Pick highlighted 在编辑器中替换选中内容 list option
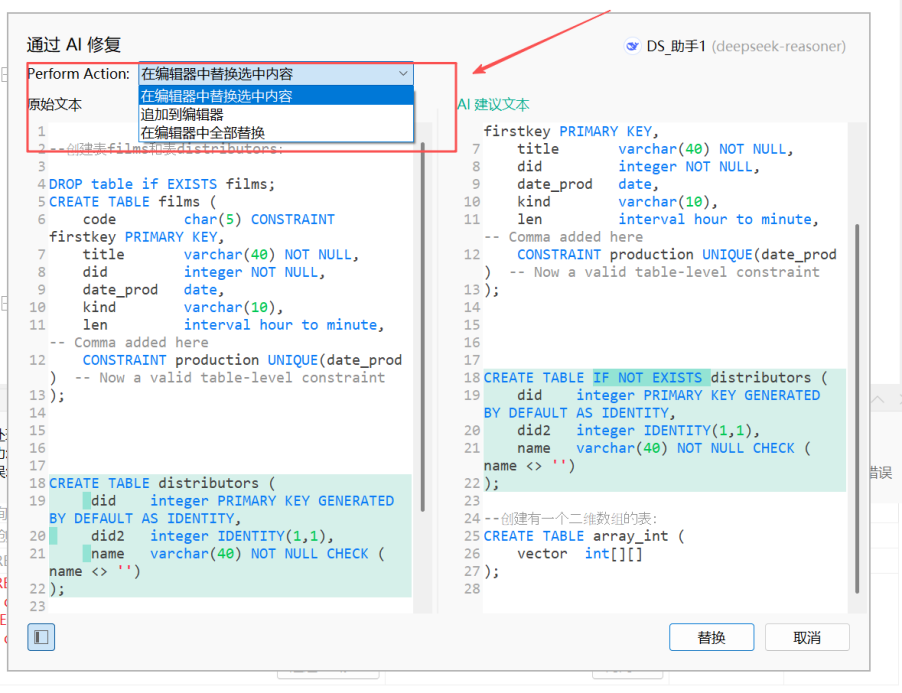This screenshot has height=693, width=902. 217,96
